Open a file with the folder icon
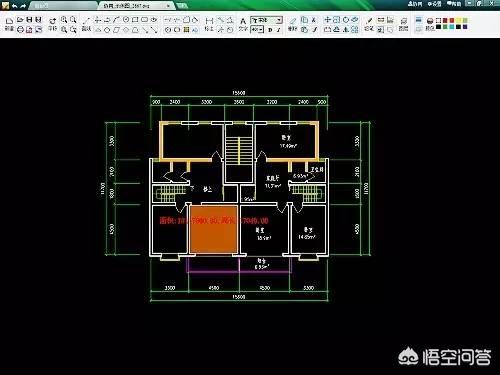The height and width of the screenshot is (375, 500). point(20,20)
